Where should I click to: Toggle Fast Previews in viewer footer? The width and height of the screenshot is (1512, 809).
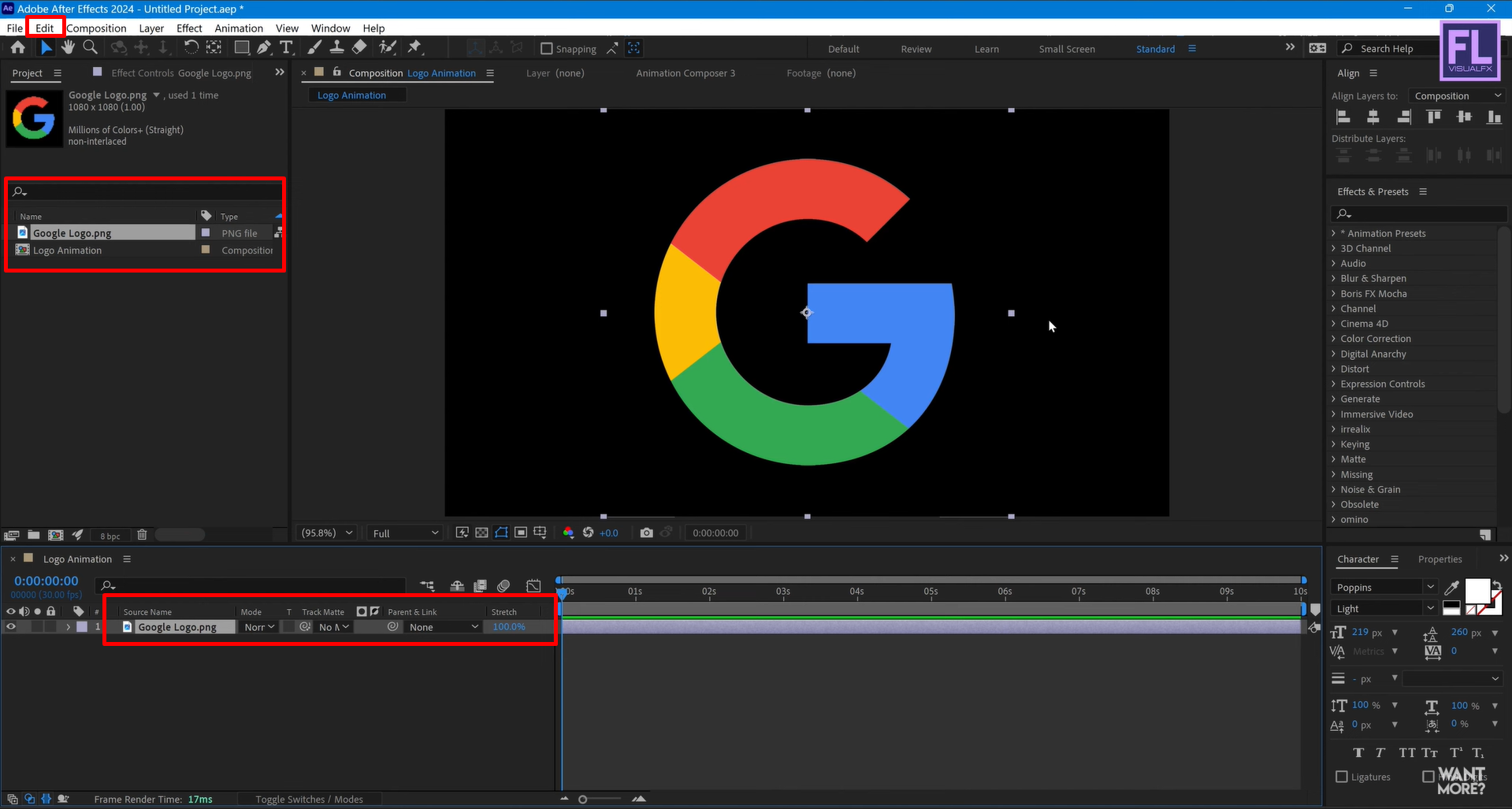coord(463,533)
